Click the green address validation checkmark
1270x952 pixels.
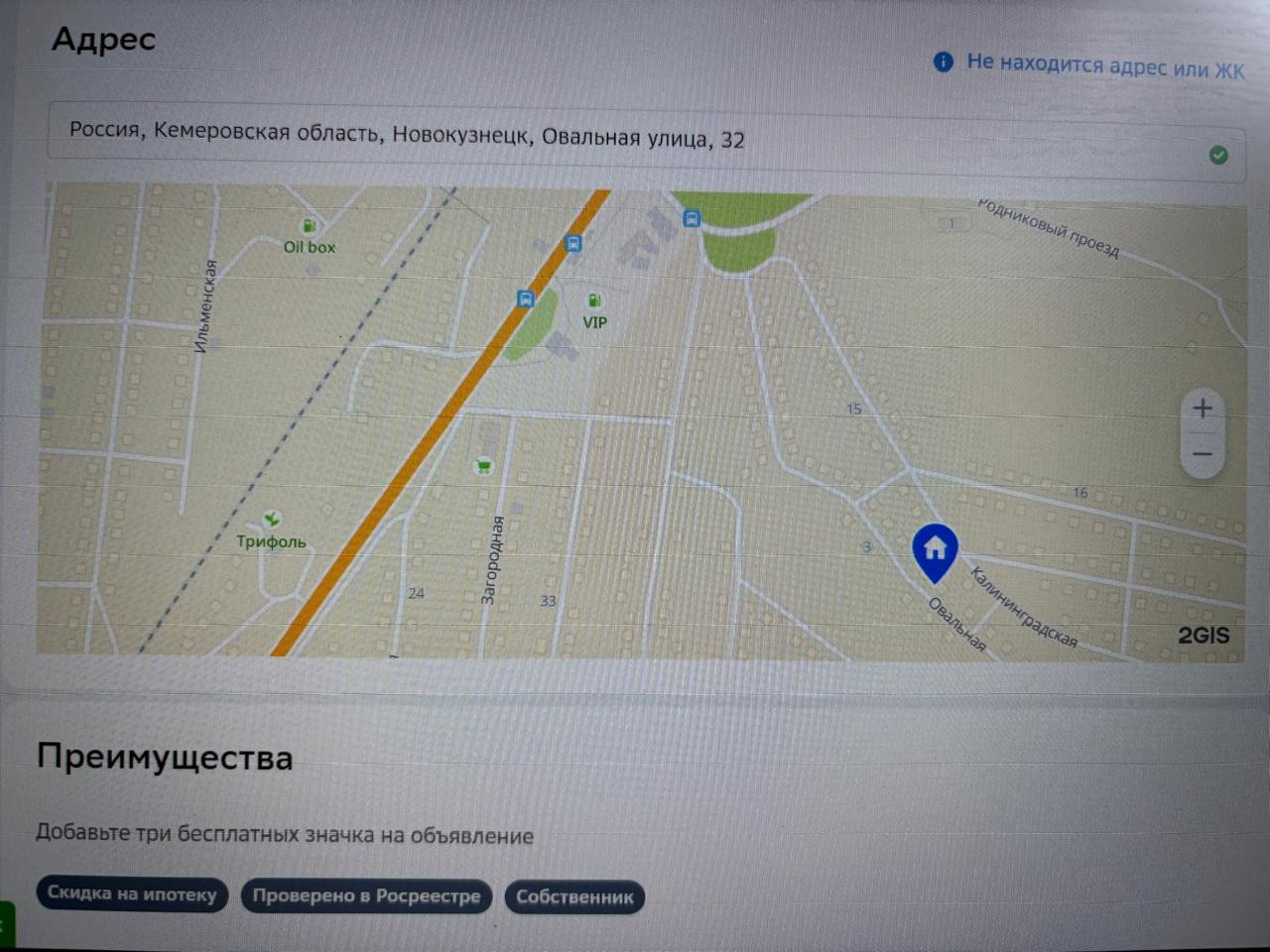click(1218, 155)
